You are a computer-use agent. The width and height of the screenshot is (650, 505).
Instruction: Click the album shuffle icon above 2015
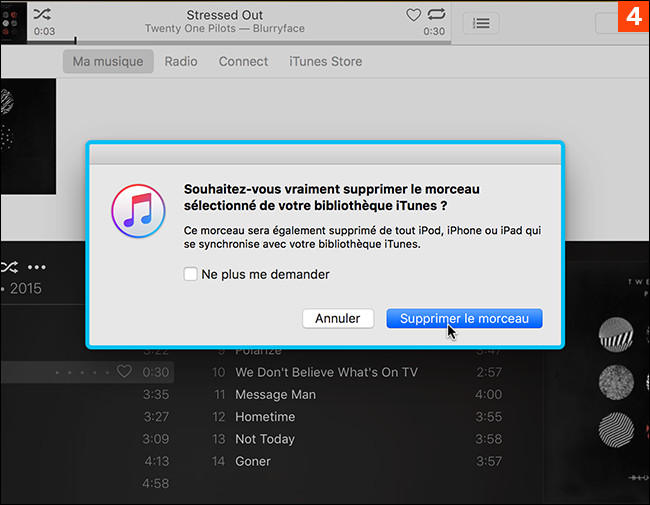(x=9, y=267)
